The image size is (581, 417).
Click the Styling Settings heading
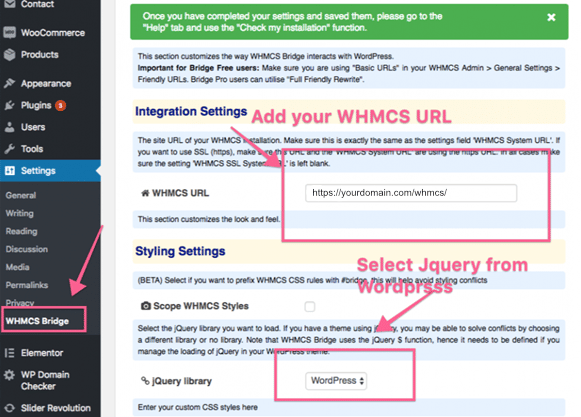[180, 251]
